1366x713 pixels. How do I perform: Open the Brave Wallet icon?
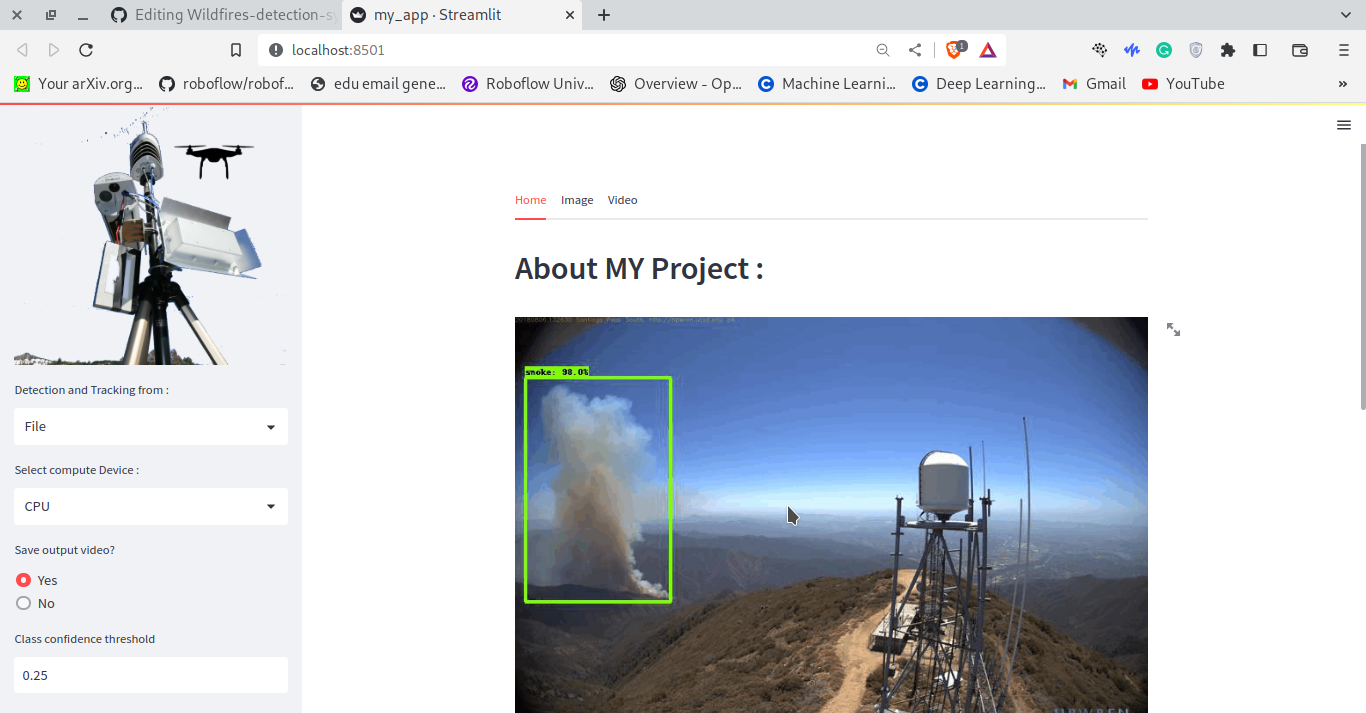pos(1299,49)
